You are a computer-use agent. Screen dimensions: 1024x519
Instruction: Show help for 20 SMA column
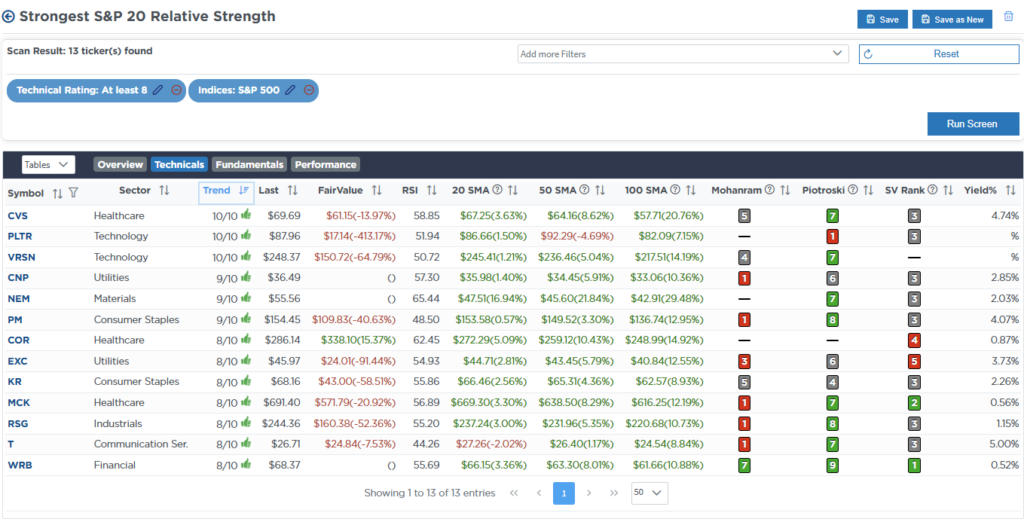[x=498, y=191]
